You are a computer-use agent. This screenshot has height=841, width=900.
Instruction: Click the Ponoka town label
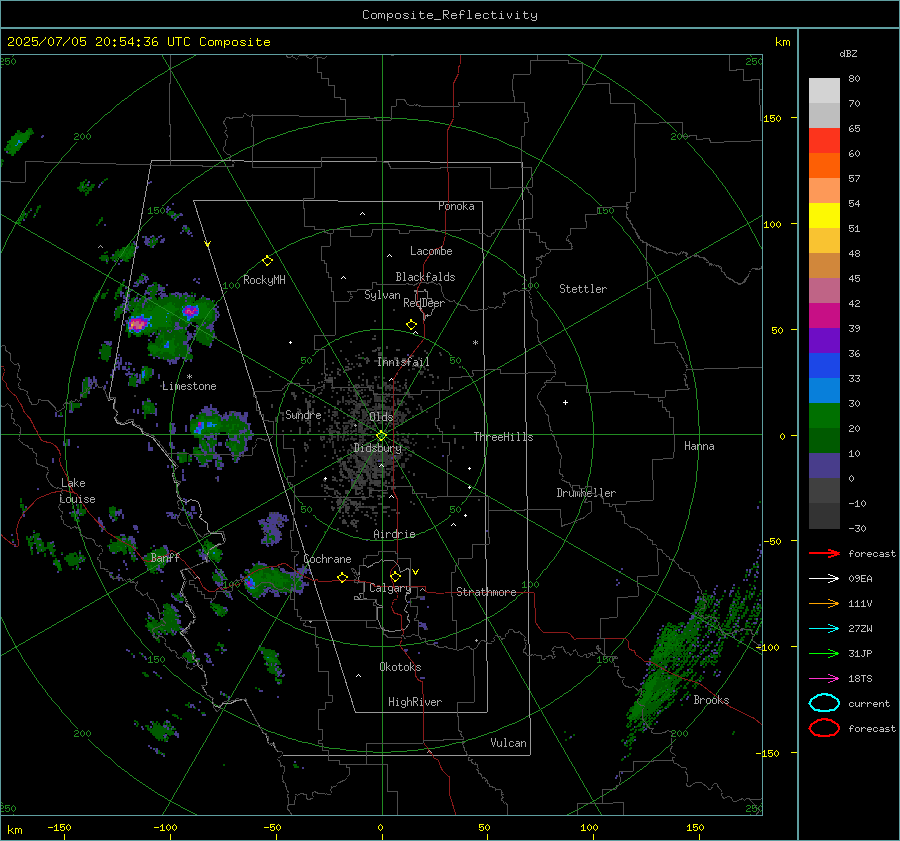coord(456,206)
